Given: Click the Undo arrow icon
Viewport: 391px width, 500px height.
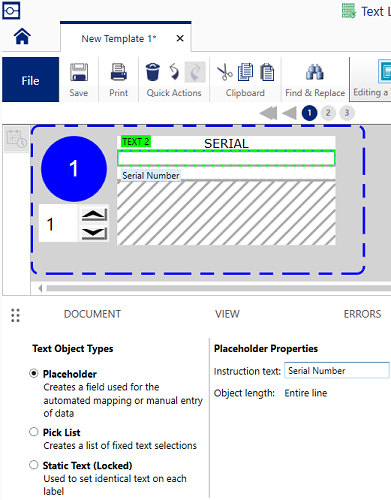Looking at the screenshot, I should [174, 72].
